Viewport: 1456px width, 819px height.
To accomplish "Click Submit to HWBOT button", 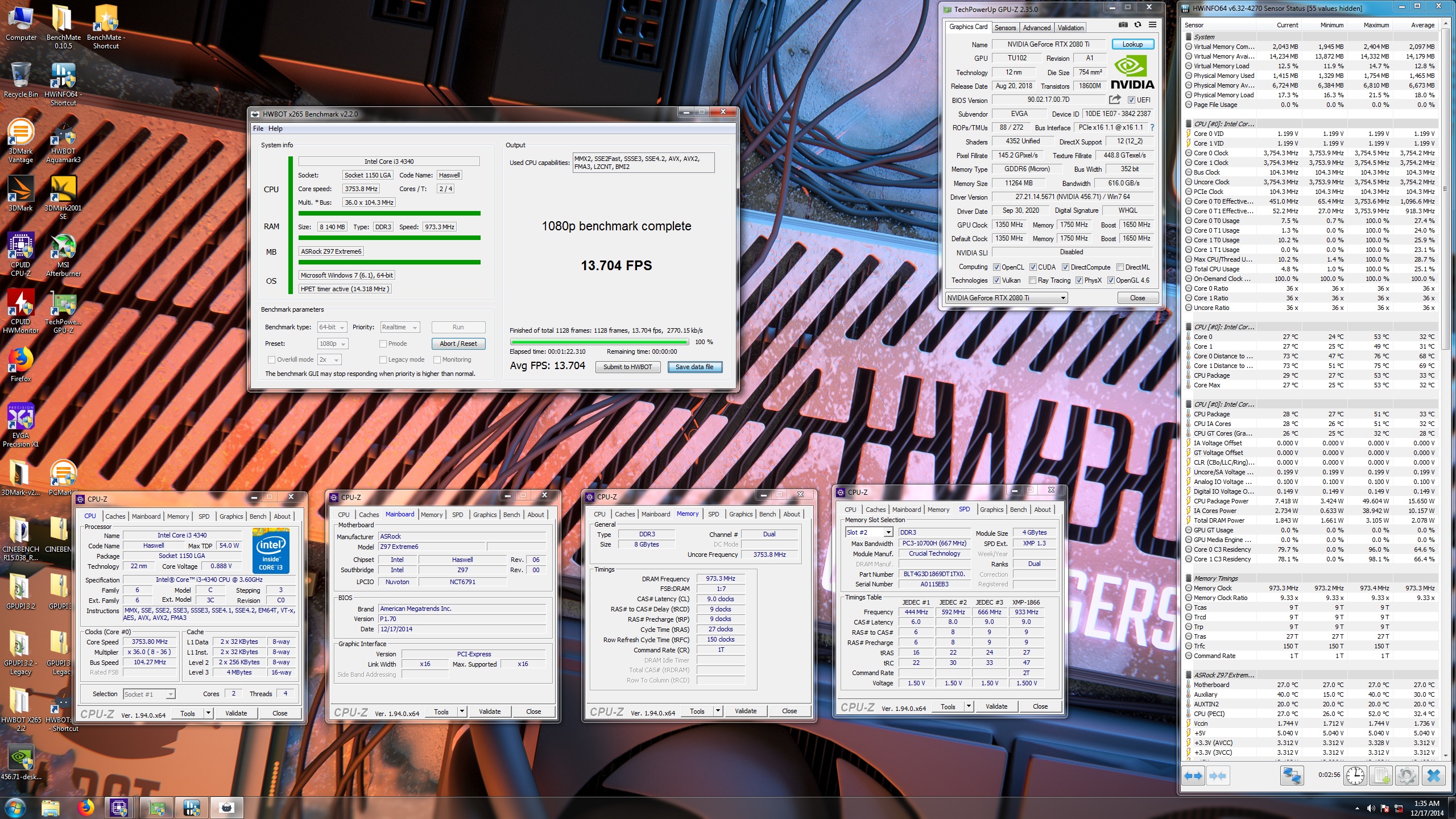I will [628, 367].
